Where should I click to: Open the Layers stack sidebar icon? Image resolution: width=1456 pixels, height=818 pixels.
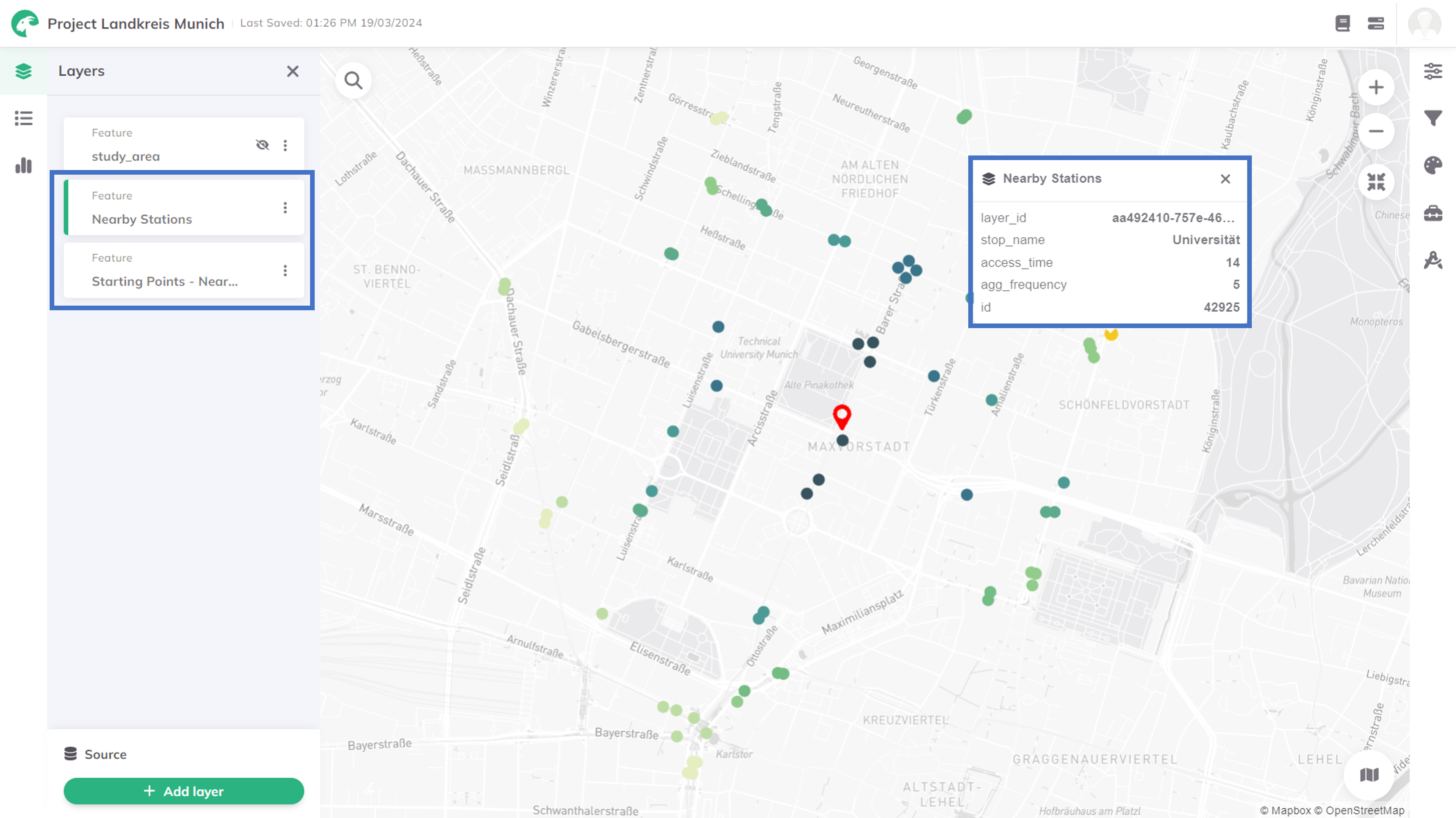[23, 71]
